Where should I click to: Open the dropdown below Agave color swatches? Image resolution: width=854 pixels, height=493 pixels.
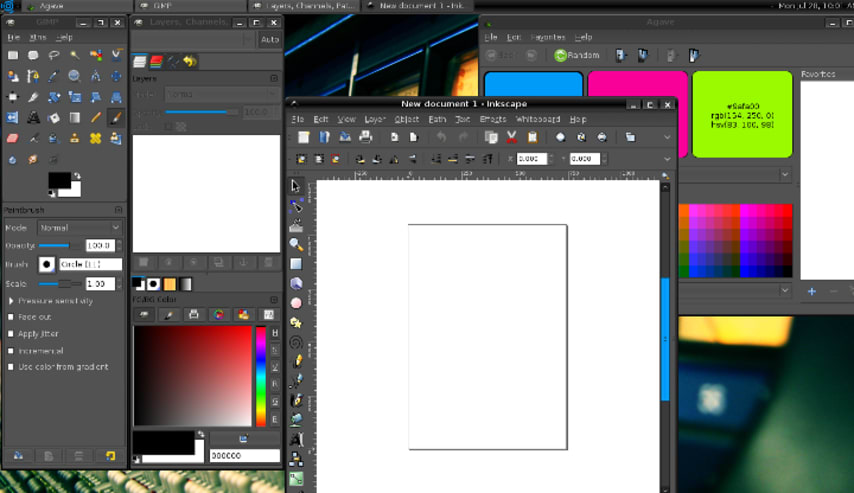pos(784,175)
